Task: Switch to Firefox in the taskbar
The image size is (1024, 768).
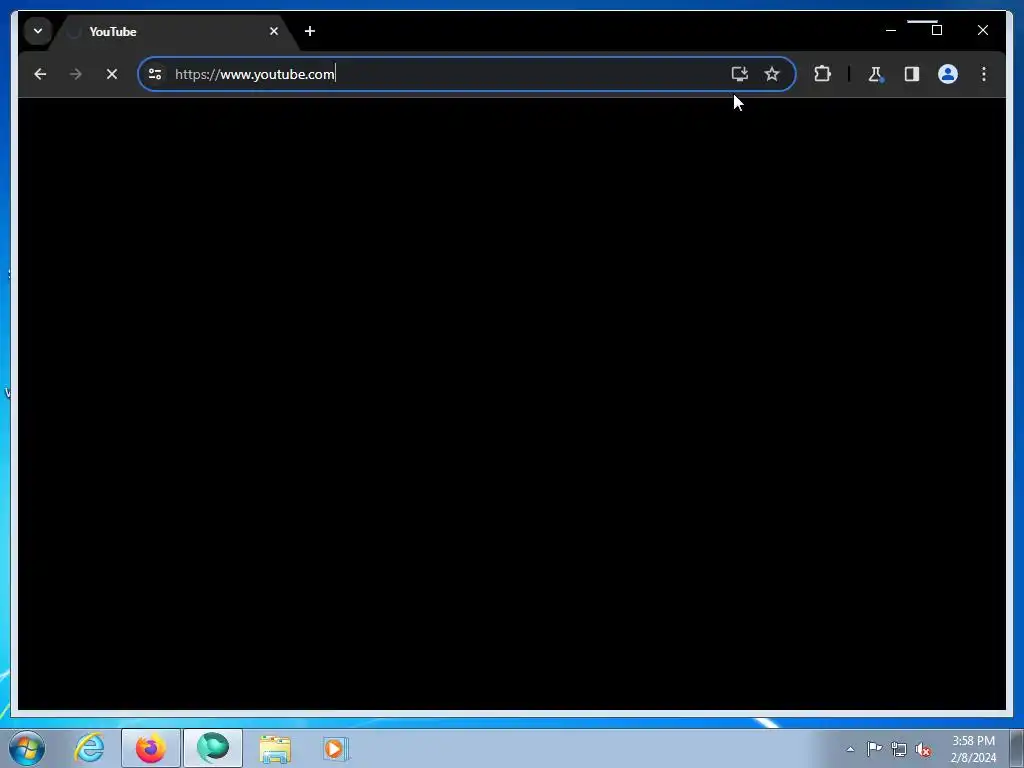Action: point(150,748)
